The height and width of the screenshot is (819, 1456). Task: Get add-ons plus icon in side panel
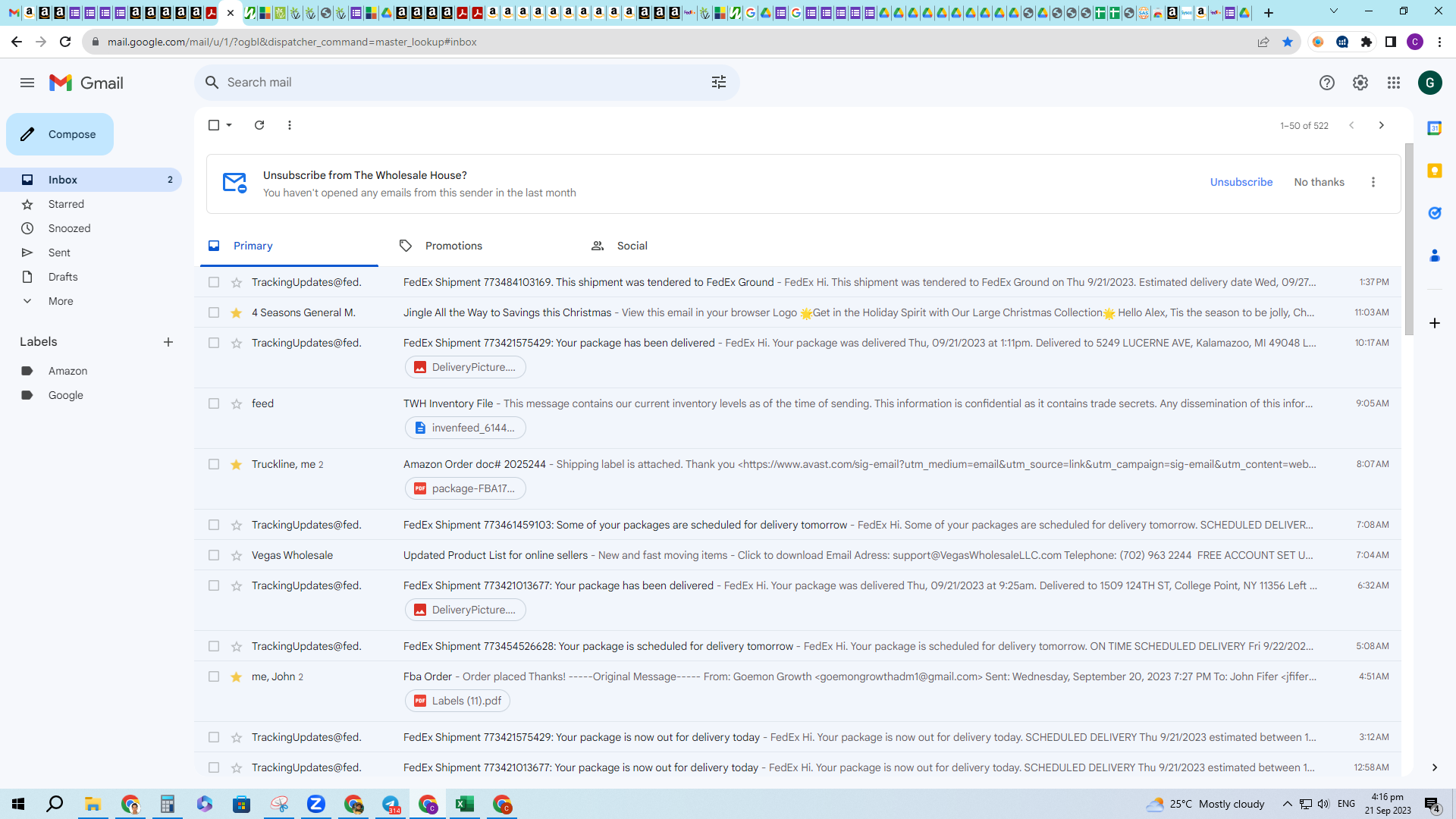(x=1435, y=323)
